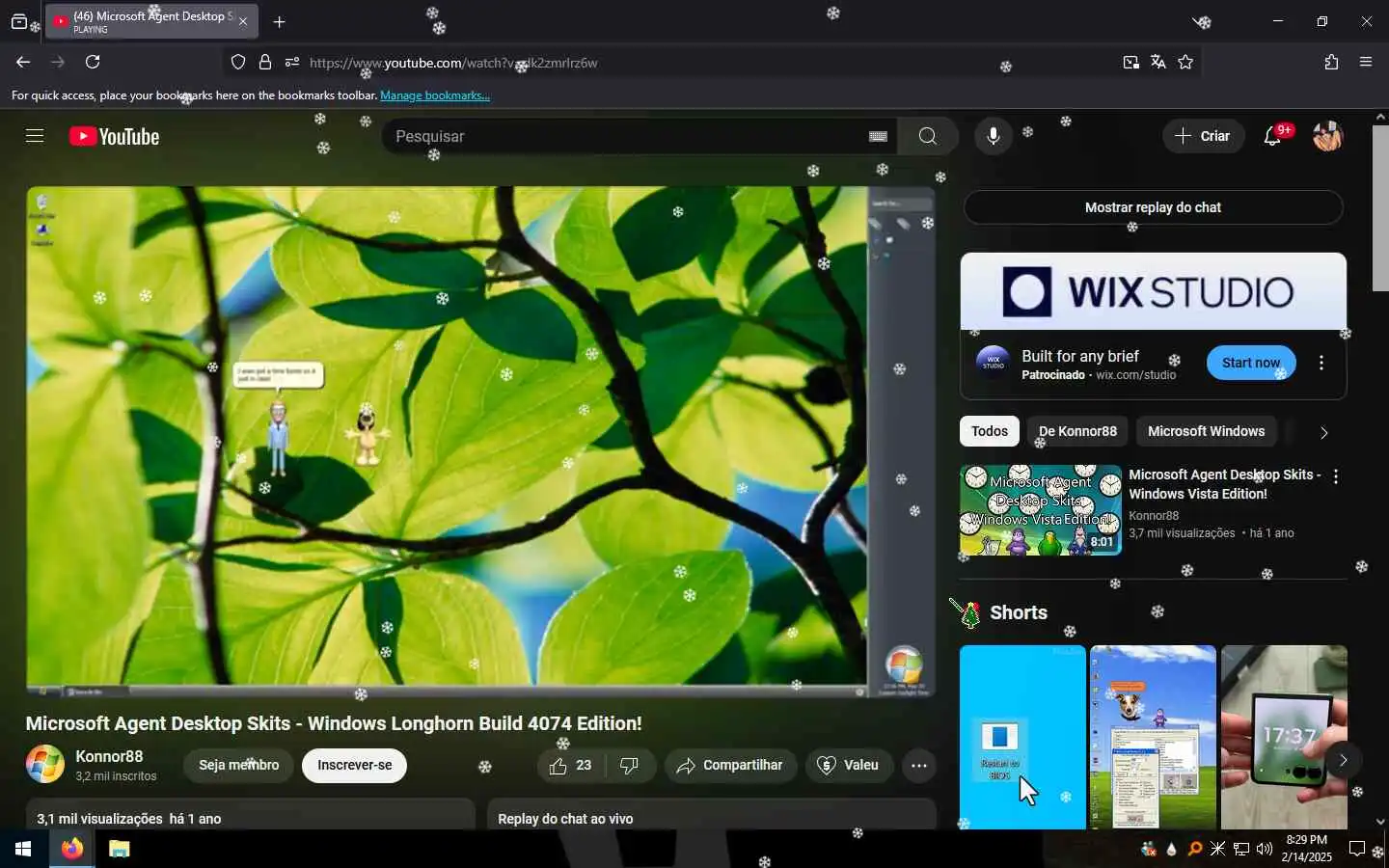1389x868 pixels.
Task: Click Firefox in the taskbar
Action: pos(72,849)
